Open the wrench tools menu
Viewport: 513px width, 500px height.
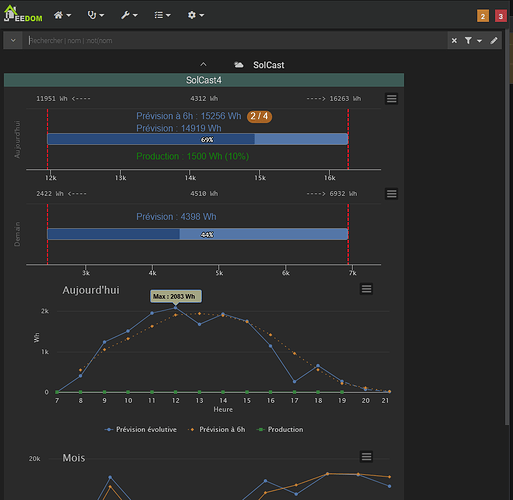(x=129, y=15)
